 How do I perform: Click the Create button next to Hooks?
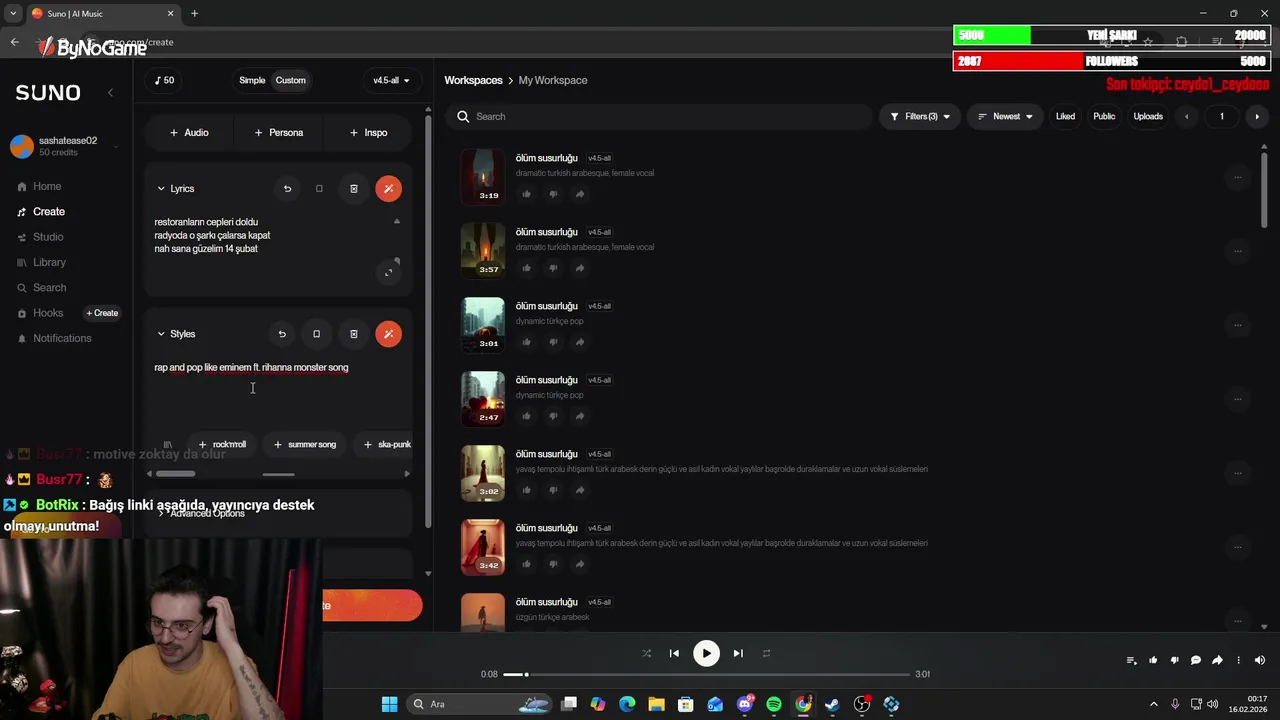coord(102,313)
